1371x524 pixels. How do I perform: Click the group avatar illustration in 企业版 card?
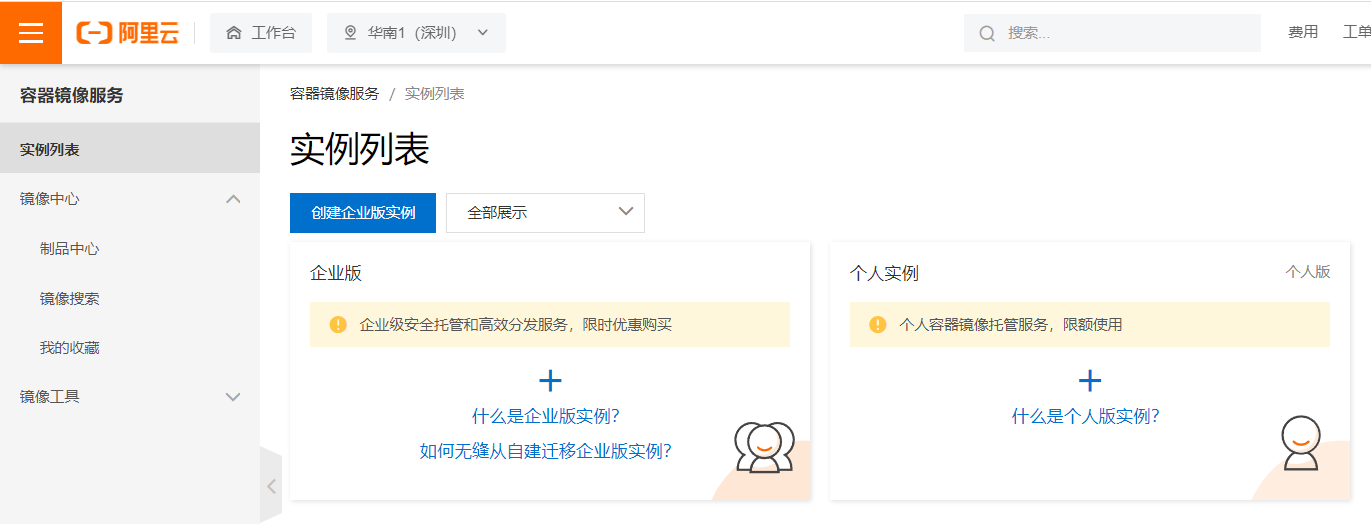(x=764, y=447)
